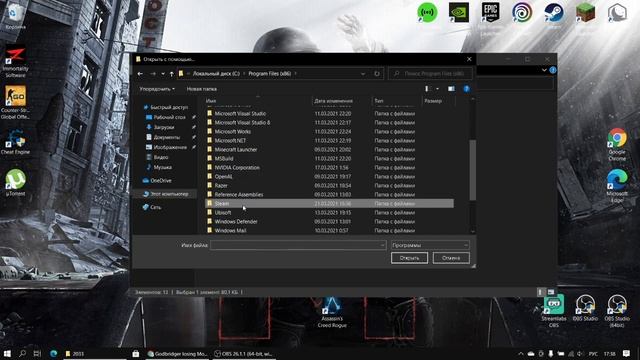640x360 pixels.
Task: Open the OBS Studio (64bit) shortcut
Action: [617, 311]
